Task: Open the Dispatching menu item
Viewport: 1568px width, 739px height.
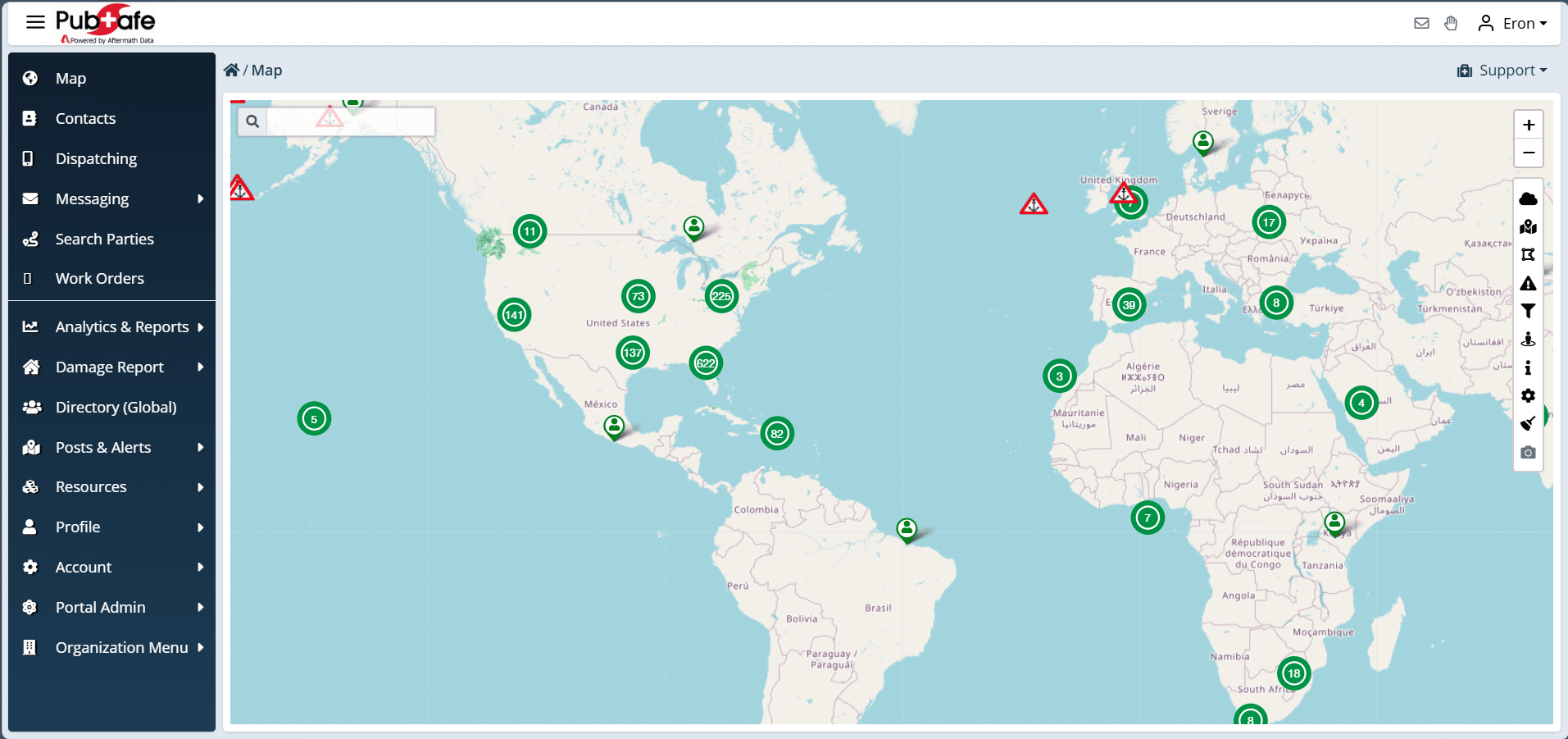Action: coord(96,158)
